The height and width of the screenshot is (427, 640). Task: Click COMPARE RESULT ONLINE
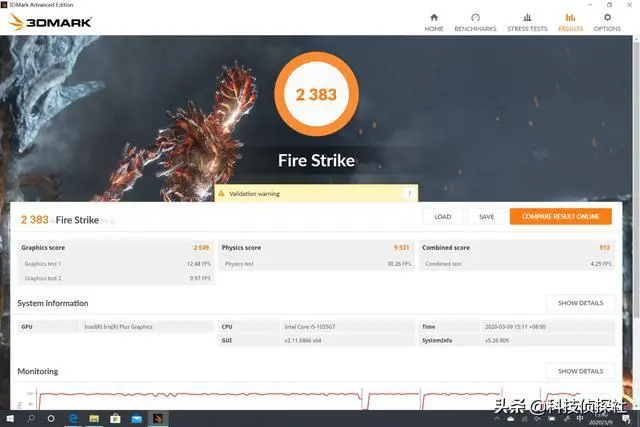[x=560, y=216]
